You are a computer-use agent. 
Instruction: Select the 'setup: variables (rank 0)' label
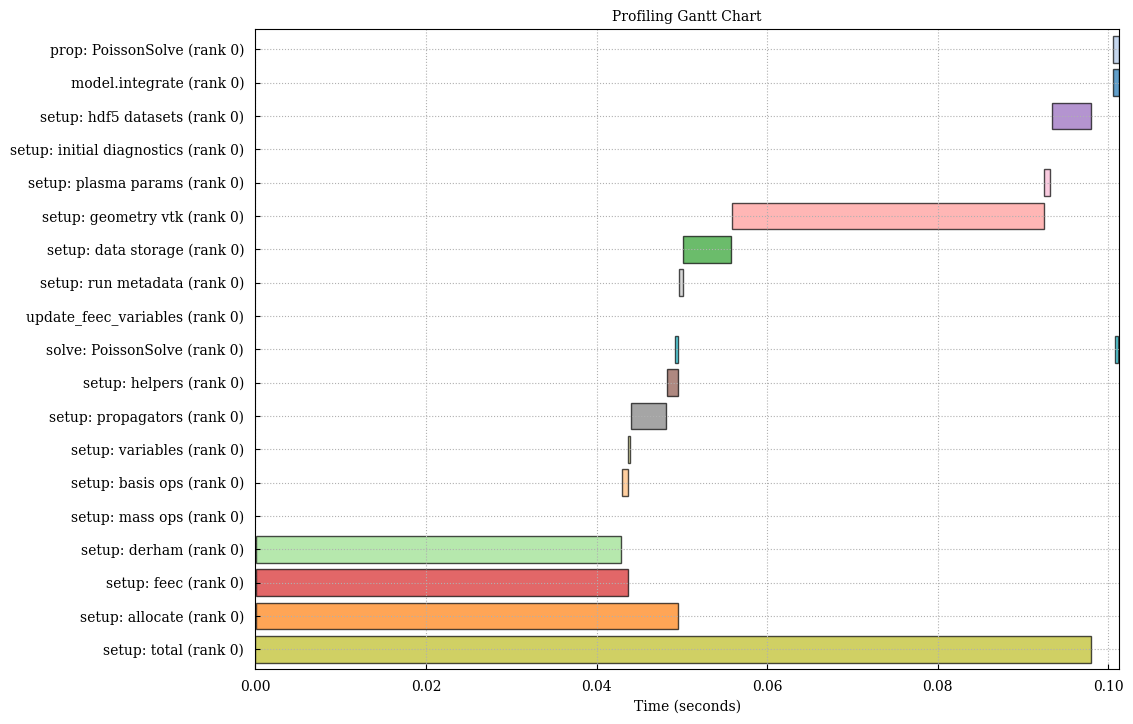[x=158, y=450]
